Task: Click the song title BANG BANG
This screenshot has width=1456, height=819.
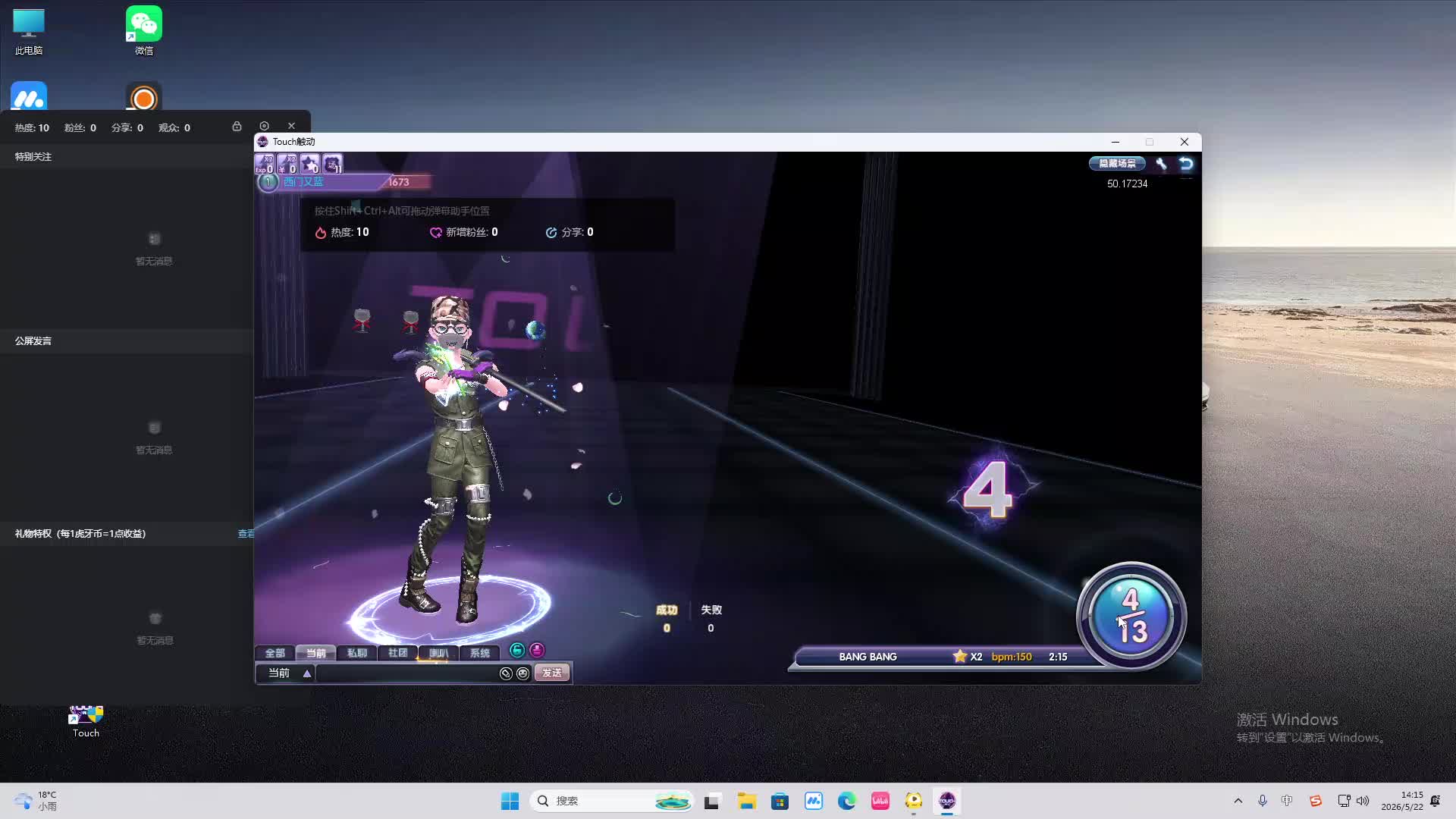Action: click(868, 657)
